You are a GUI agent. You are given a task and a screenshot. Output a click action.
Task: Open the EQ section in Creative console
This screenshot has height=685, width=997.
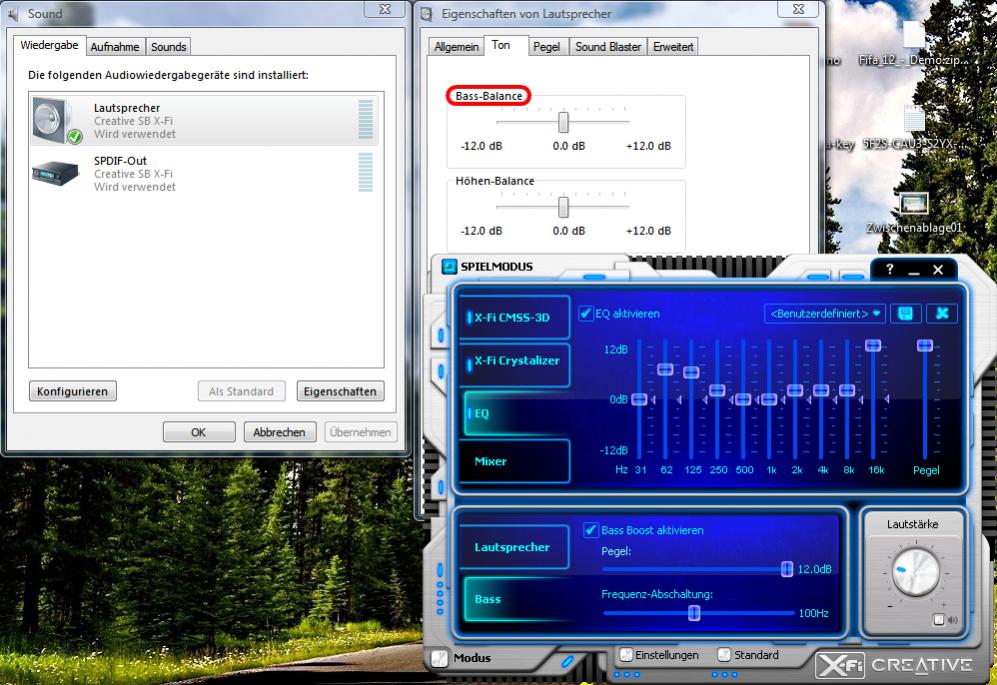click(x=514, y=413)
